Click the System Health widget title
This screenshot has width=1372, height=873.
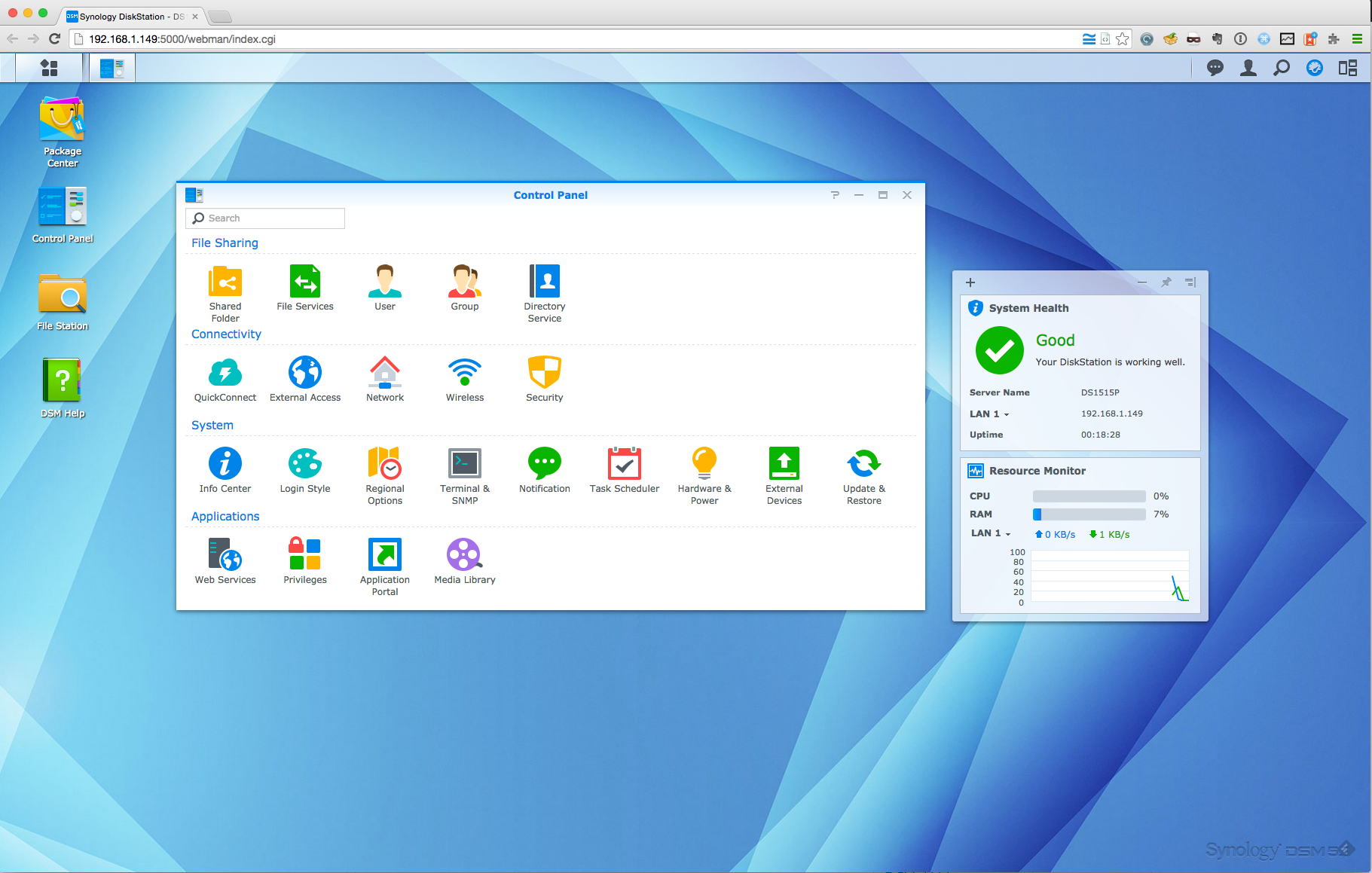click(1028, 308)
